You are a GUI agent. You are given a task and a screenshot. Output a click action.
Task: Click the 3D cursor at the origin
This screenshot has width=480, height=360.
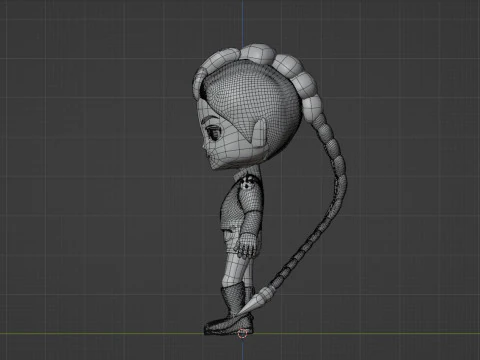[x=243, y=333]
